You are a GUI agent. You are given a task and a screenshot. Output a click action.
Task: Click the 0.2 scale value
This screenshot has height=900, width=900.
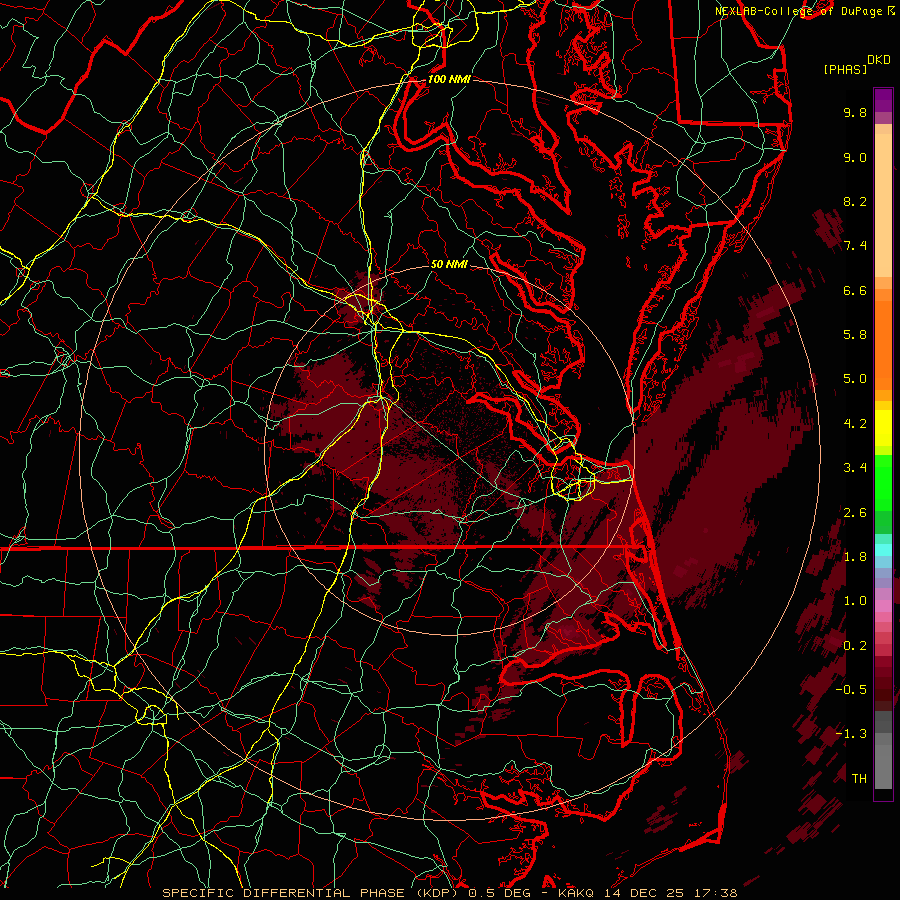tap(855, 646)
